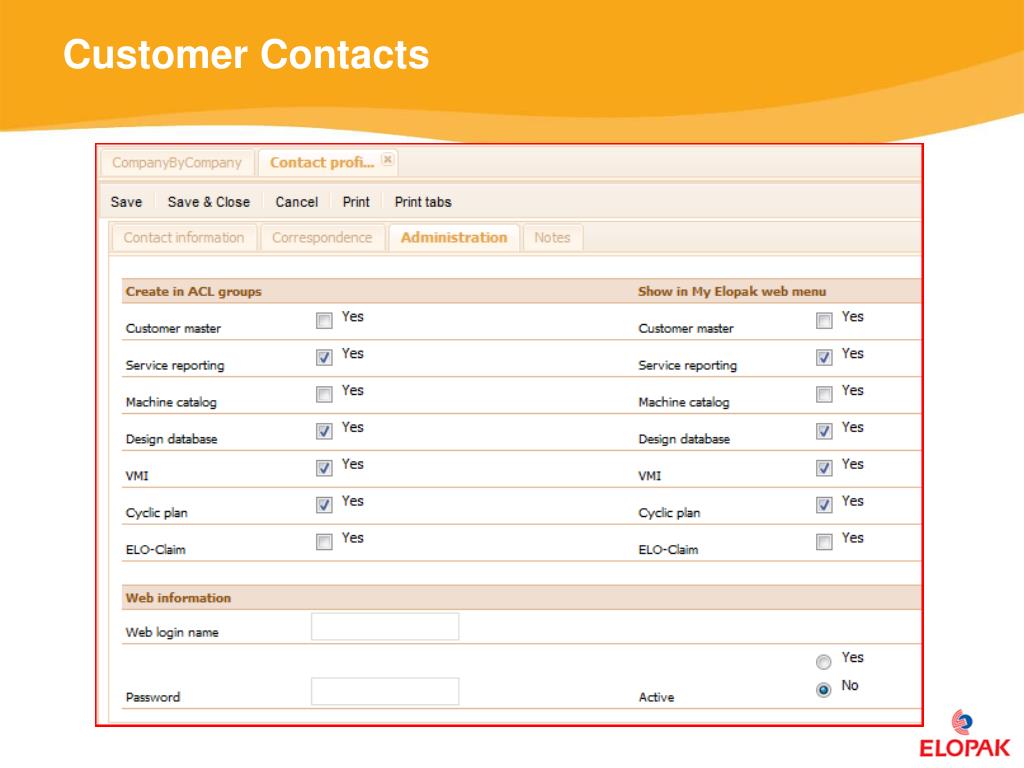Screen dimensions: 1024x768
Task: Open the Correspondence tab
Action: click(322, 238)
